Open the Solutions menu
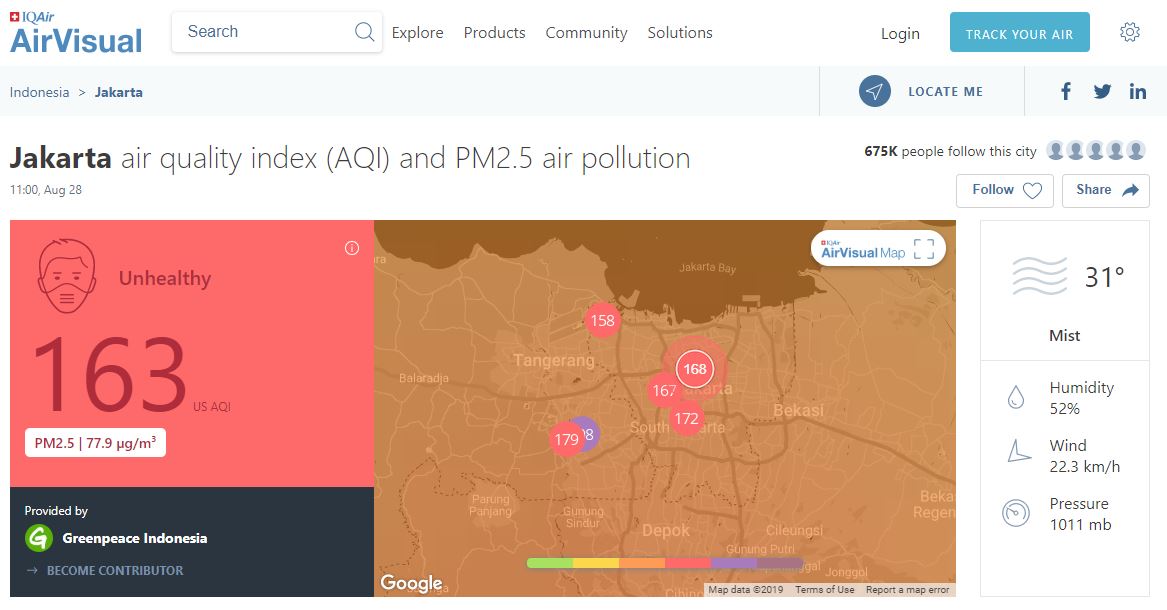 [680, 33]
